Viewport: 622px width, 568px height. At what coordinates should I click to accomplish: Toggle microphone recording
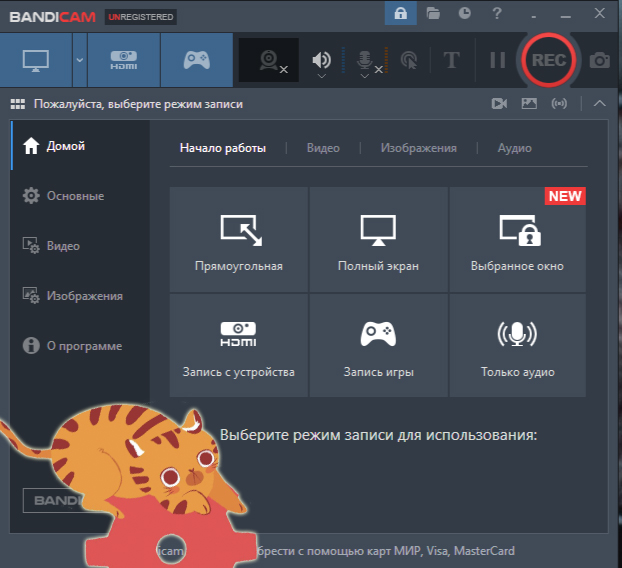(x=366, y=60)
